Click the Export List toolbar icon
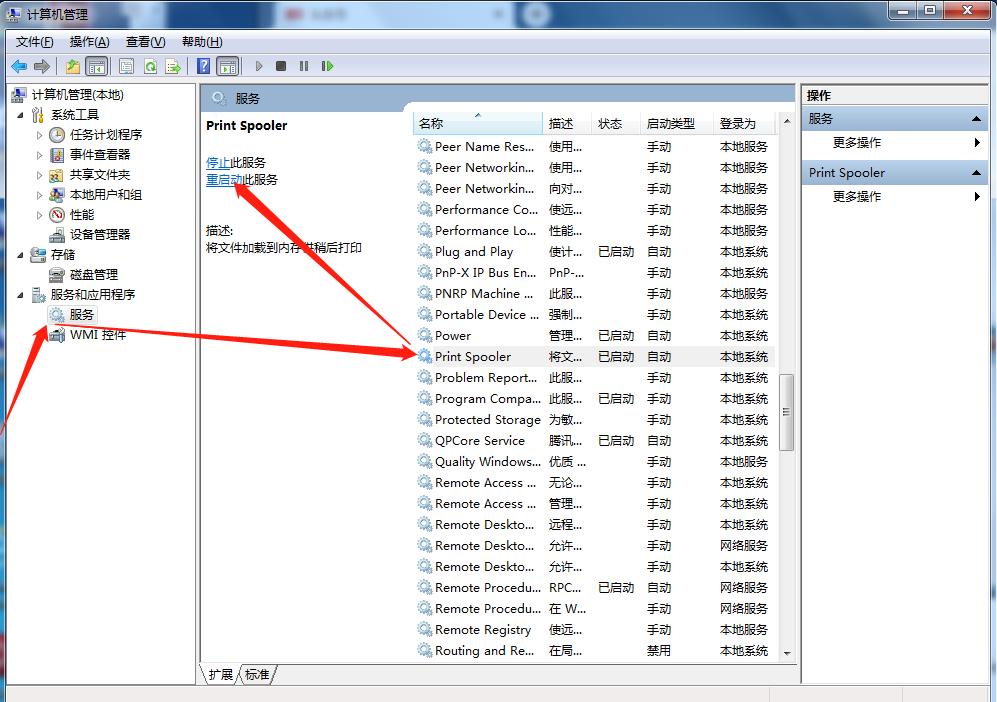Image resolution: width=997 pixels, height=702 pixels. (x=171, y=66)
